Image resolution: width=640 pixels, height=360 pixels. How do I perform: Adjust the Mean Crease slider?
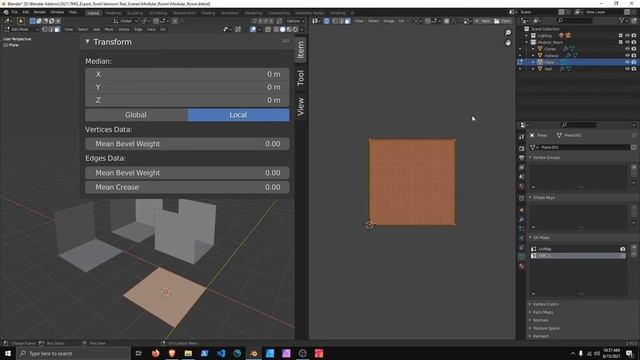(x=187, y=187)
